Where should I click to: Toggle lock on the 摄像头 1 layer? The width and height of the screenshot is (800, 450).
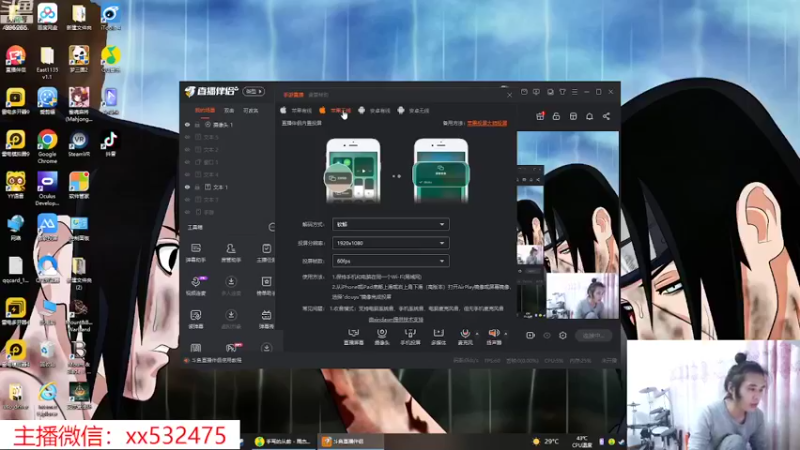(x=197, y=124)
